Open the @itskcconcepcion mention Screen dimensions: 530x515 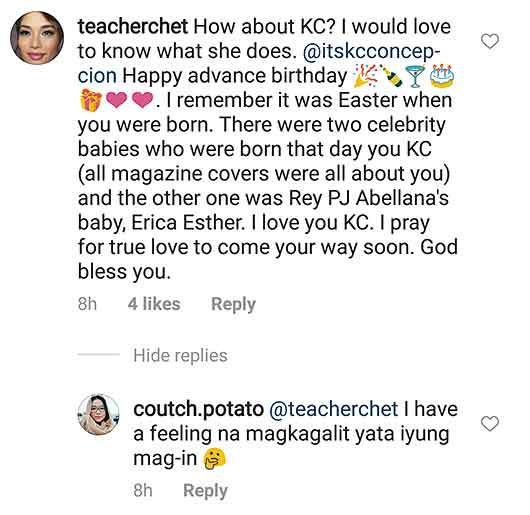371,51
